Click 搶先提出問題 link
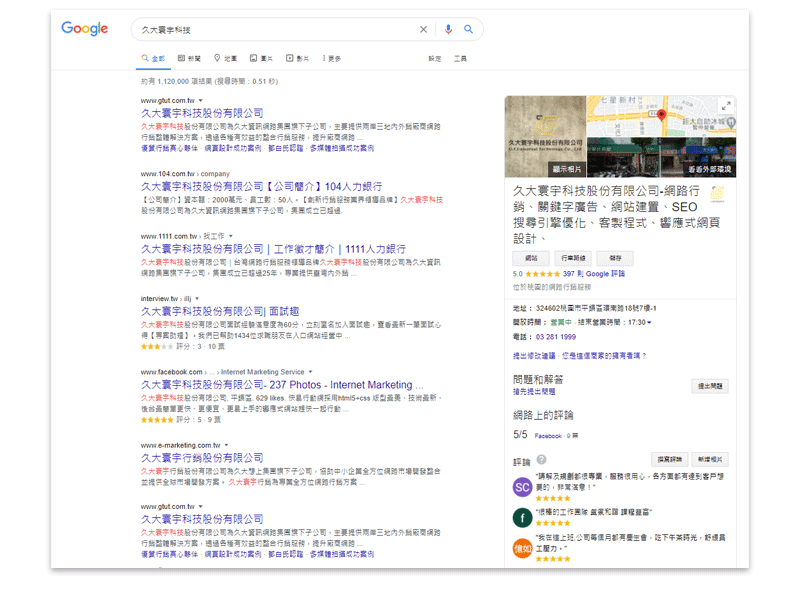This screenshot has width=800, height=600. coord(534,392)
